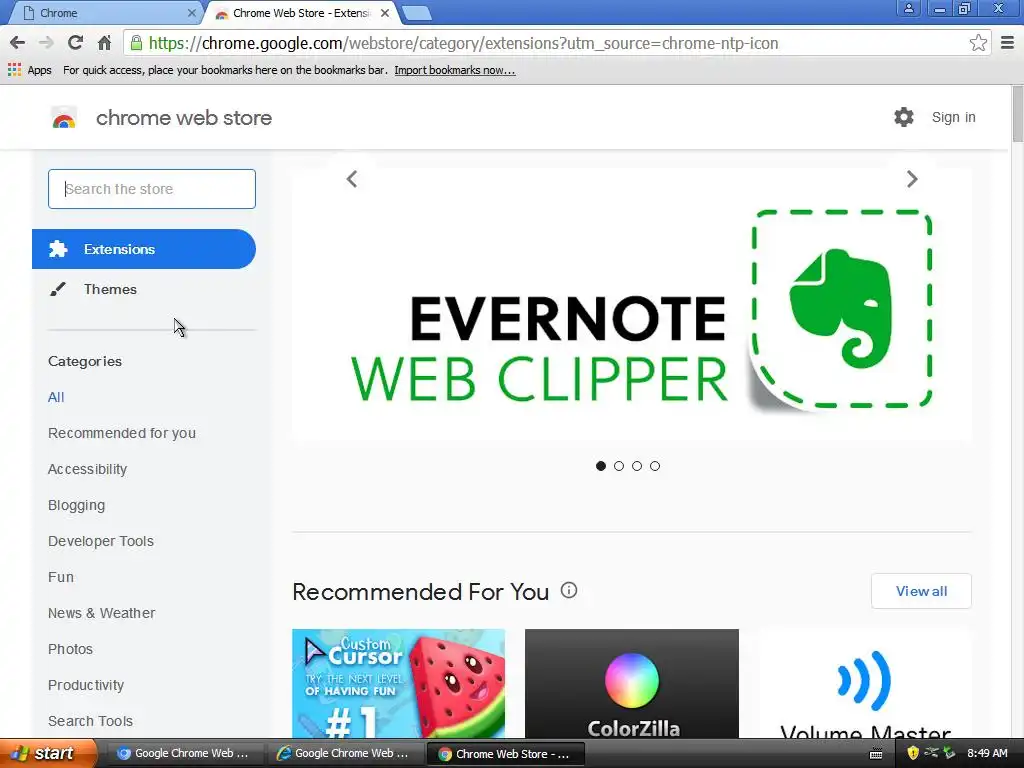Select the second carousel dot
Image resolution: width=1024 pixels, height=768 pixels.
tap(619, 466)
